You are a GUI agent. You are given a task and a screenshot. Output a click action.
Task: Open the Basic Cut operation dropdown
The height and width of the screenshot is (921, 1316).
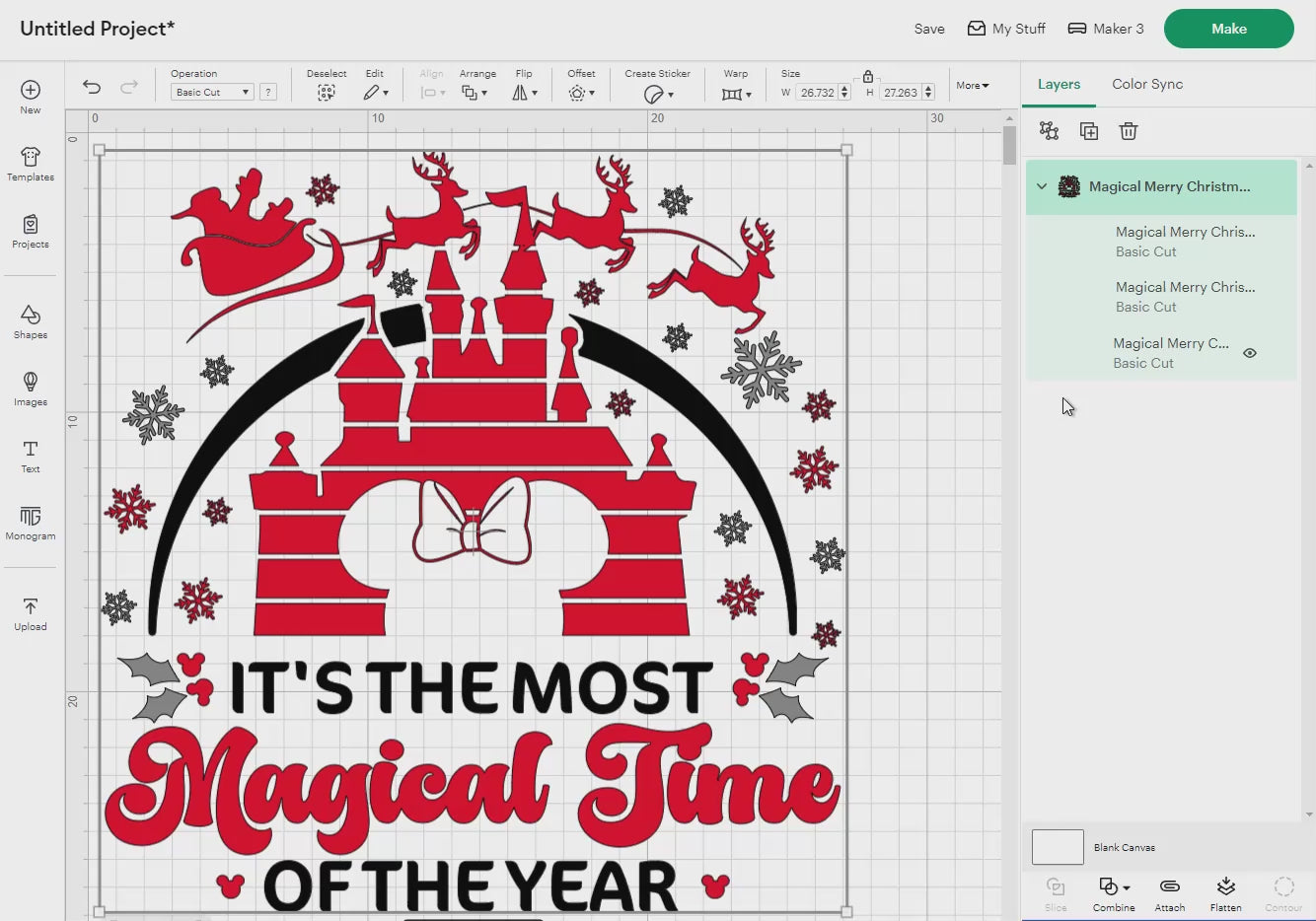213,92
